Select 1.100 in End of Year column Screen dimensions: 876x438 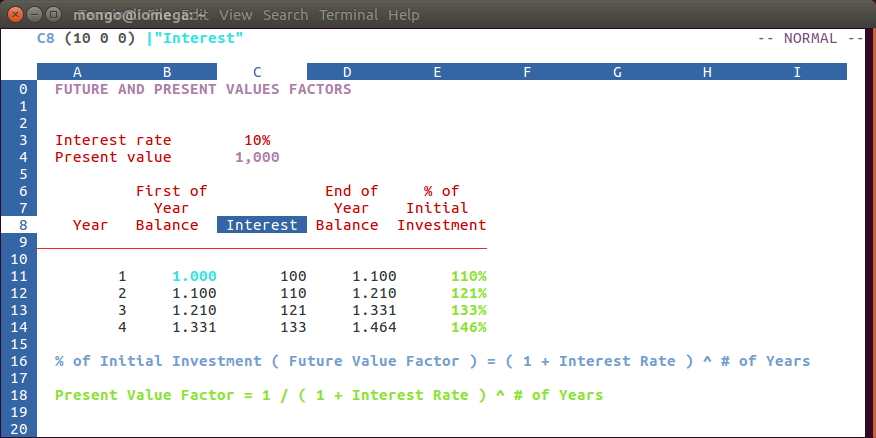pos(374,277)
